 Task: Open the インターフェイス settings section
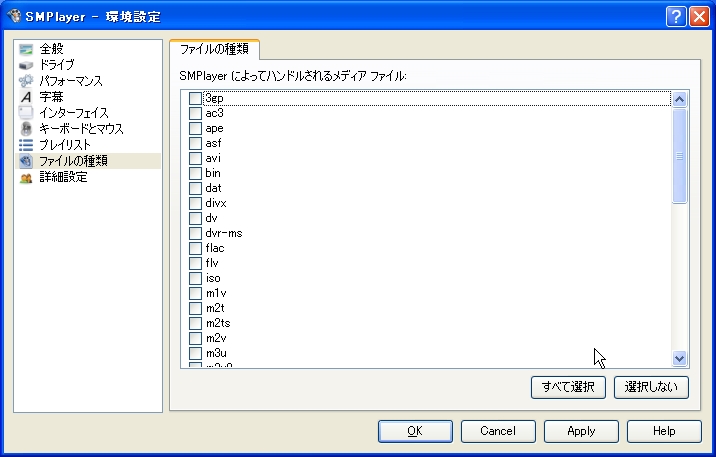point(74,113)
